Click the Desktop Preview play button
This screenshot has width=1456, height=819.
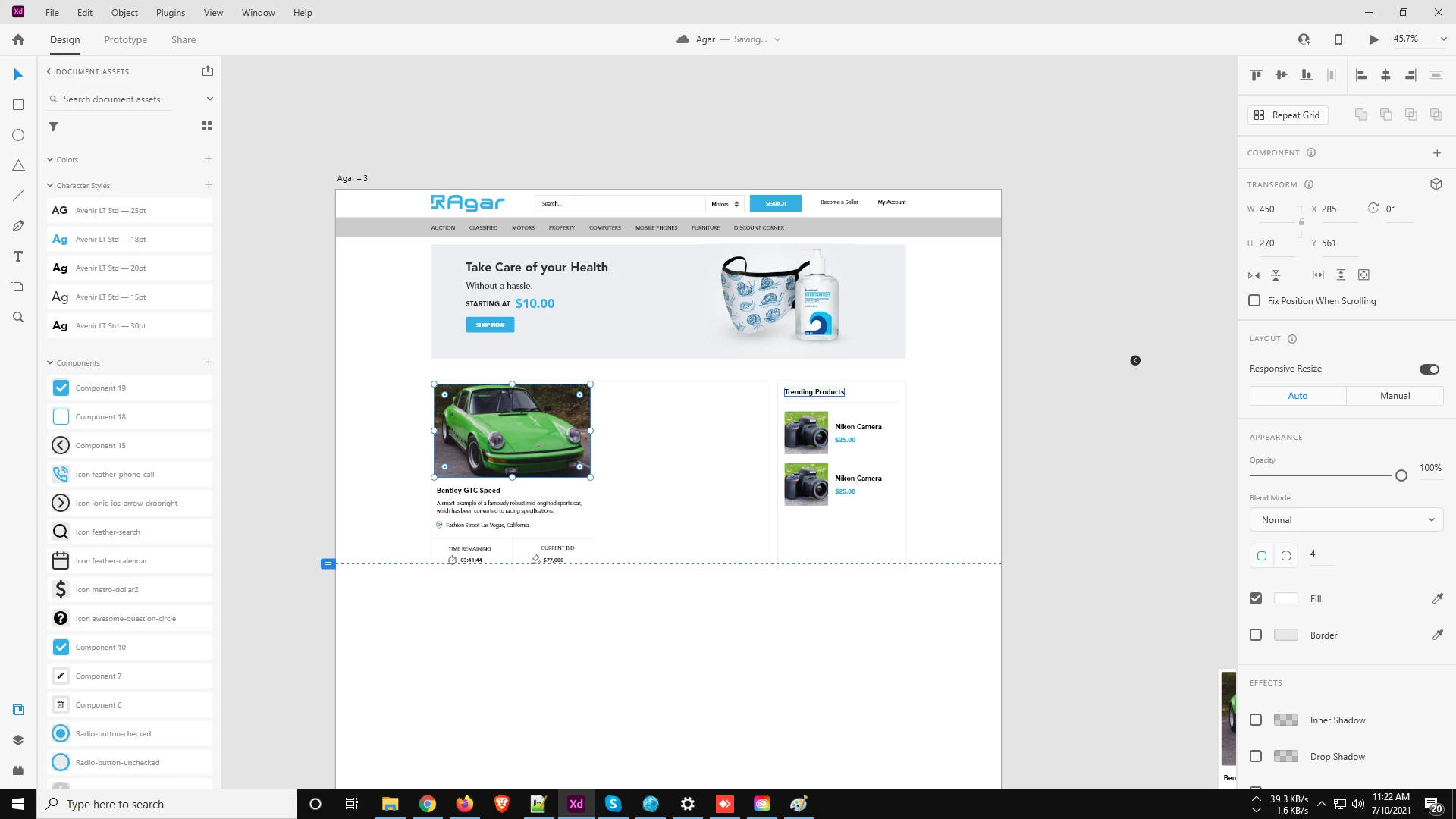click(1373, 39)
